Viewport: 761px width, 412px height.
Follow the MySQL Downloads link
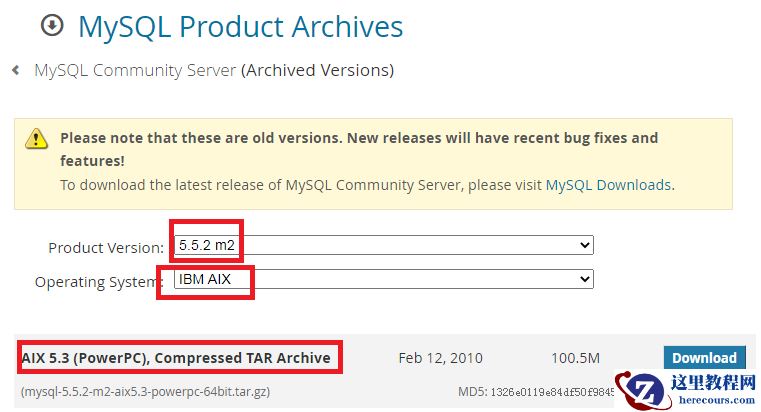[608, 185]
